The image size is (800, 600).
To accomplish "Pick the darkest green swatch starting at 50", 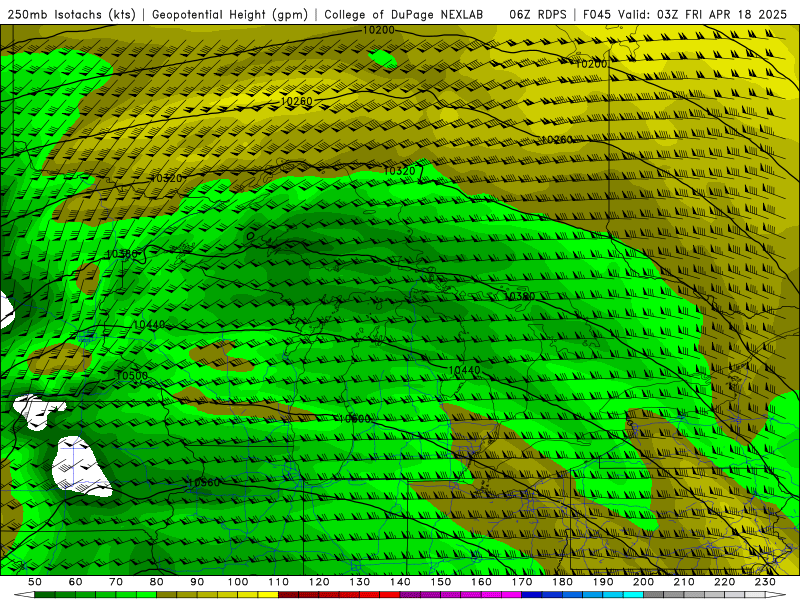I will coord(45,595).
